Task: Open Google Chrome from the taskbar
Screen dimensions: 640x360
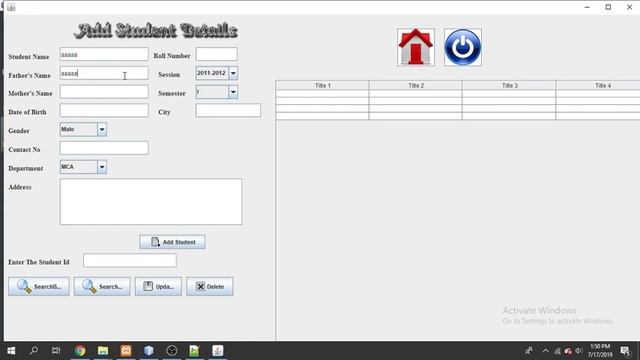Action: (80, 351)
